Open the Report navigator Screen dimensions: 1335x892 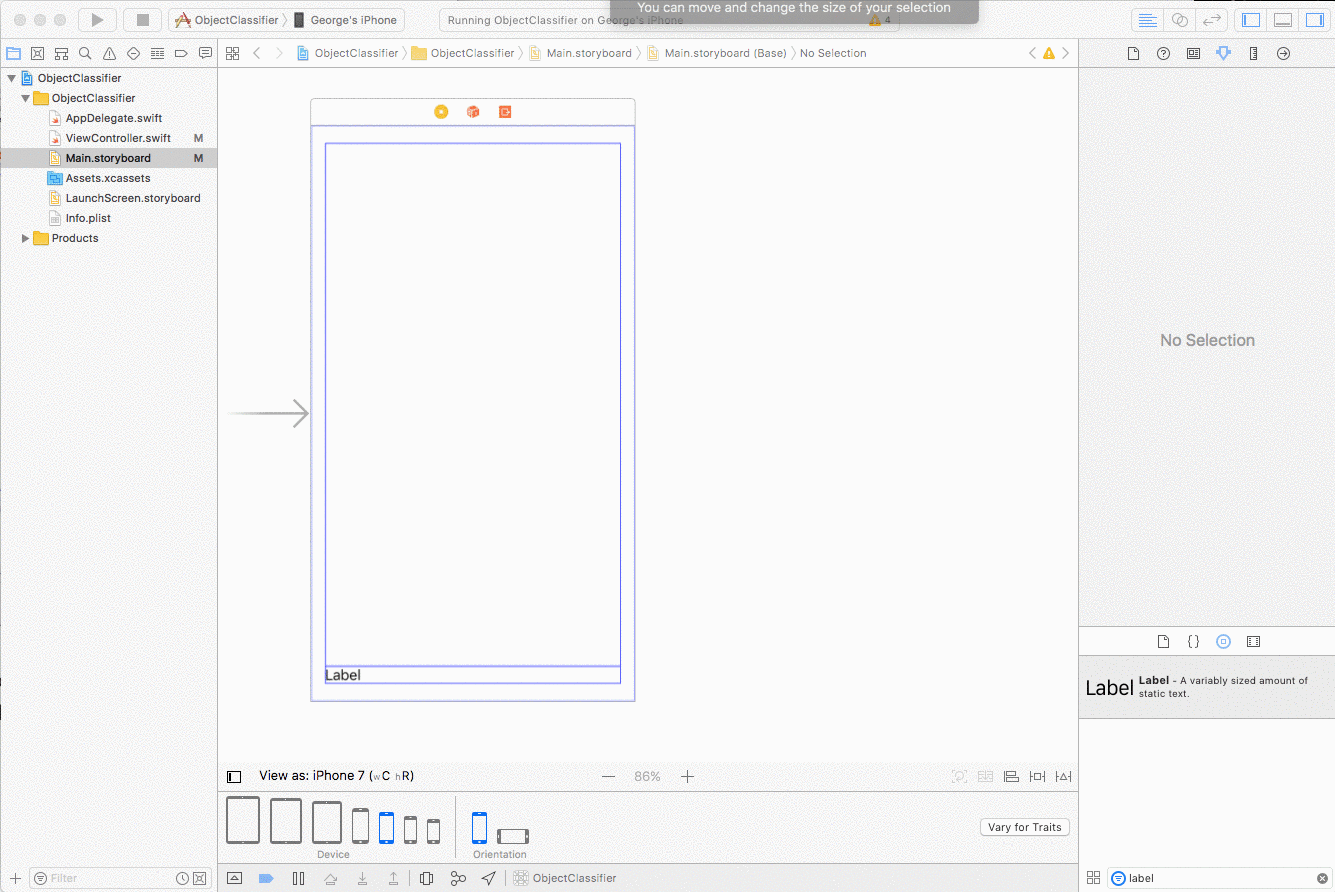205,53
